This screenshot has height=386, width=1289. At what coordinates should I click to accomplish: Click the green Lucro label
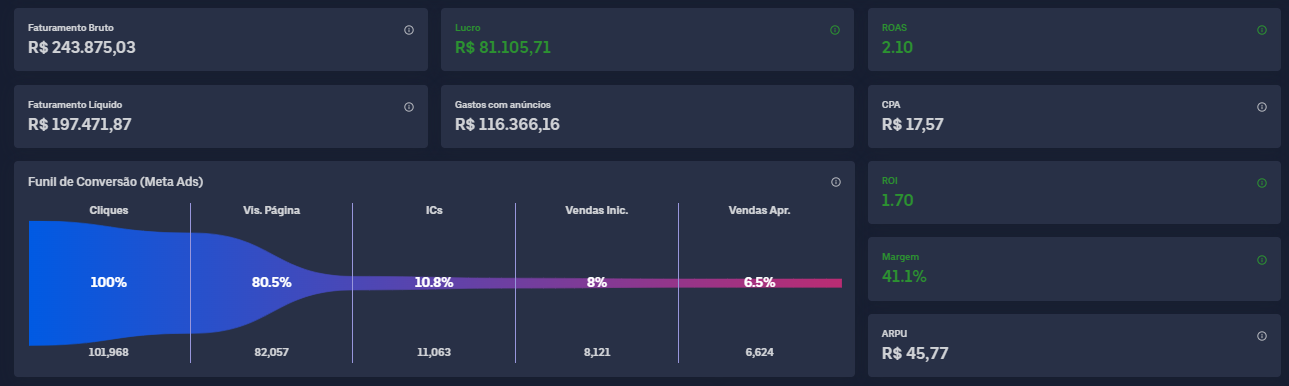tap(467, 28)
